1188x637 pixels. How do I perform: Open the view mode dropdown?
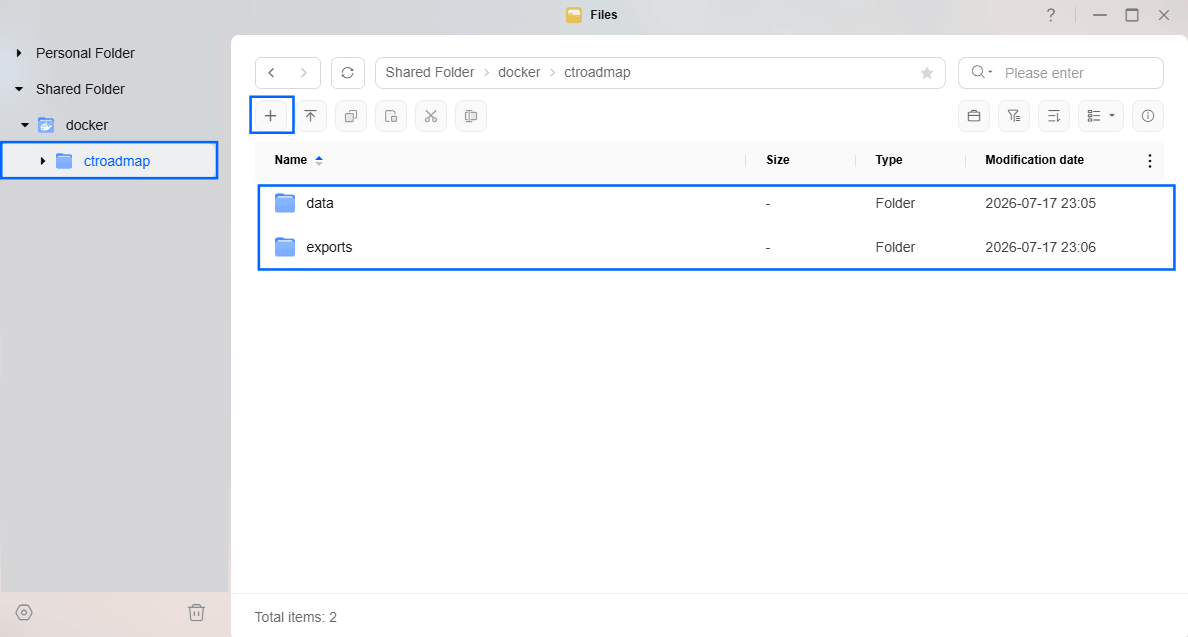pos(1101,116)
